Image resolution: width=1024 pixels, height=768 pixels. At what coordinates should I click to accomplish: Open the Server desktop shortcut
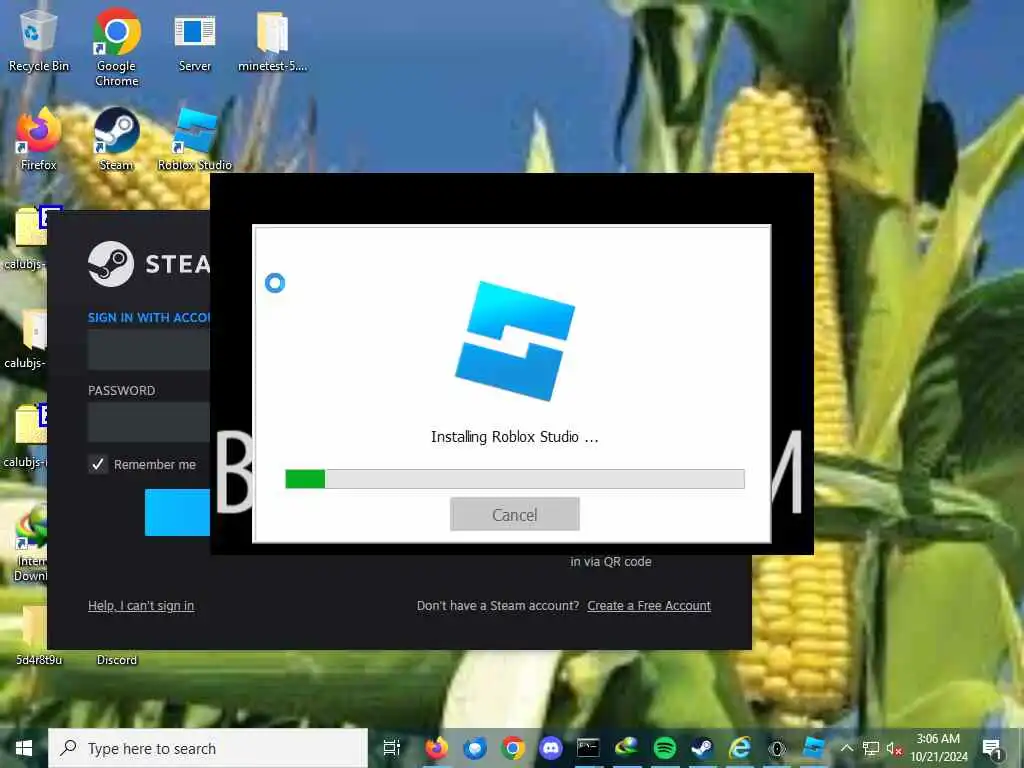click(195, 43)
